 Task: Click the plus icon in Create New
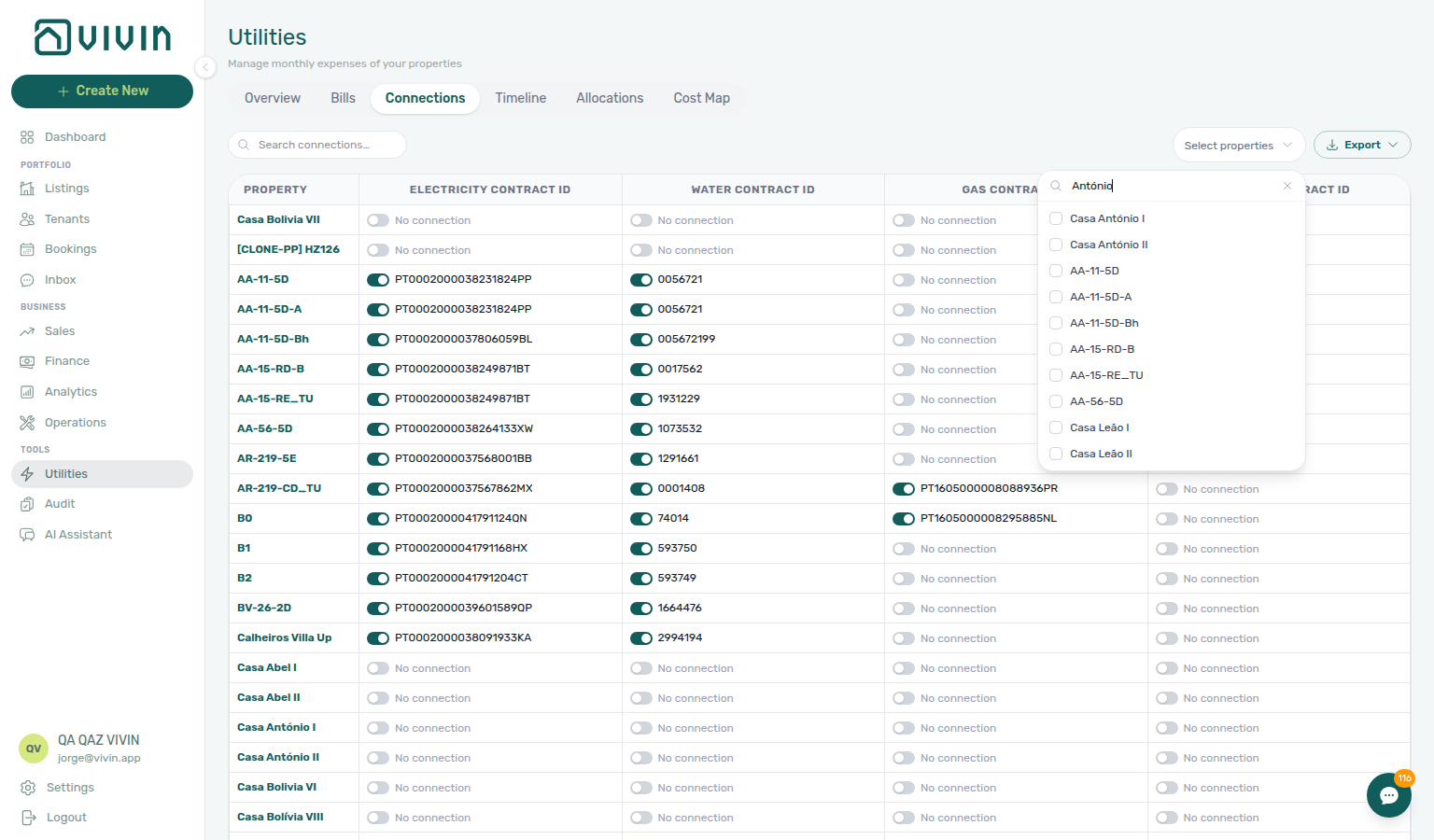(x=63, y=91)
